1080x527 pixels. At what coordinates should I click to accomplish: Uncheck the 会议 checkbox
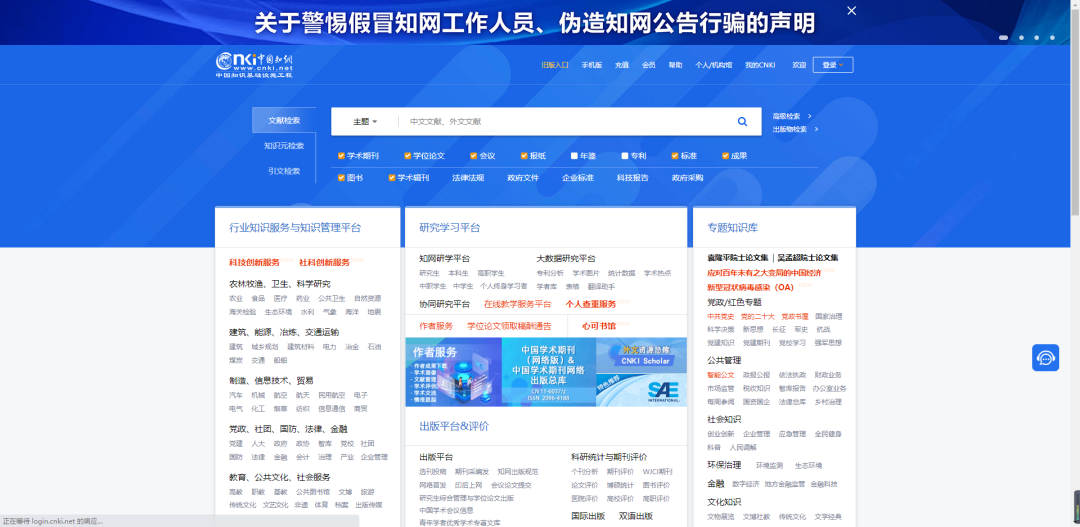click(474, 156)
